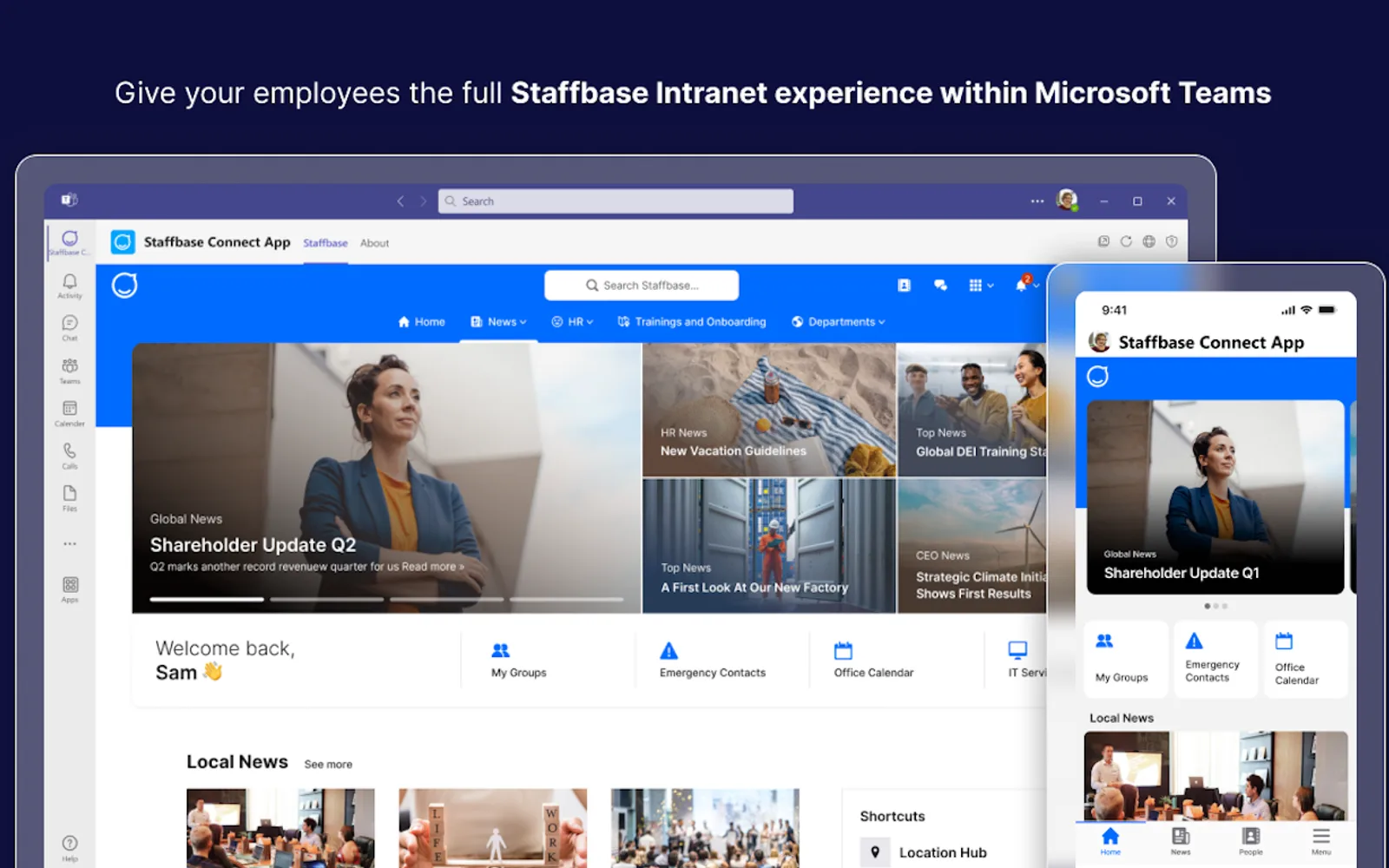Open Activity in Teams sidebar
Screen dimensions: 1389x868
[x=69, y=286]
